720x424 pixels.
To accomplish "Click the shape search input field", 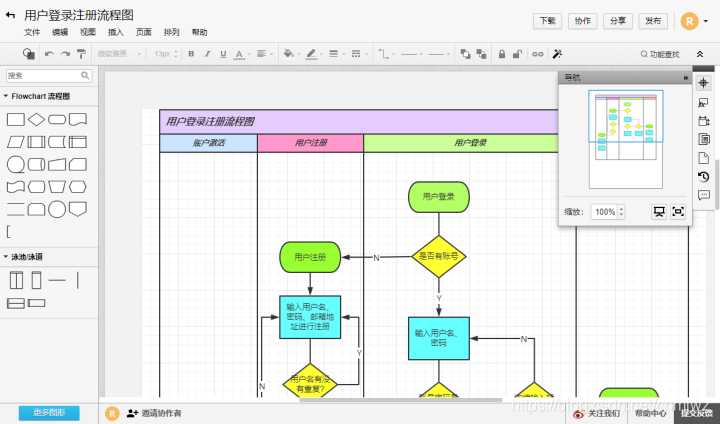I will click(x=49, y=75).
